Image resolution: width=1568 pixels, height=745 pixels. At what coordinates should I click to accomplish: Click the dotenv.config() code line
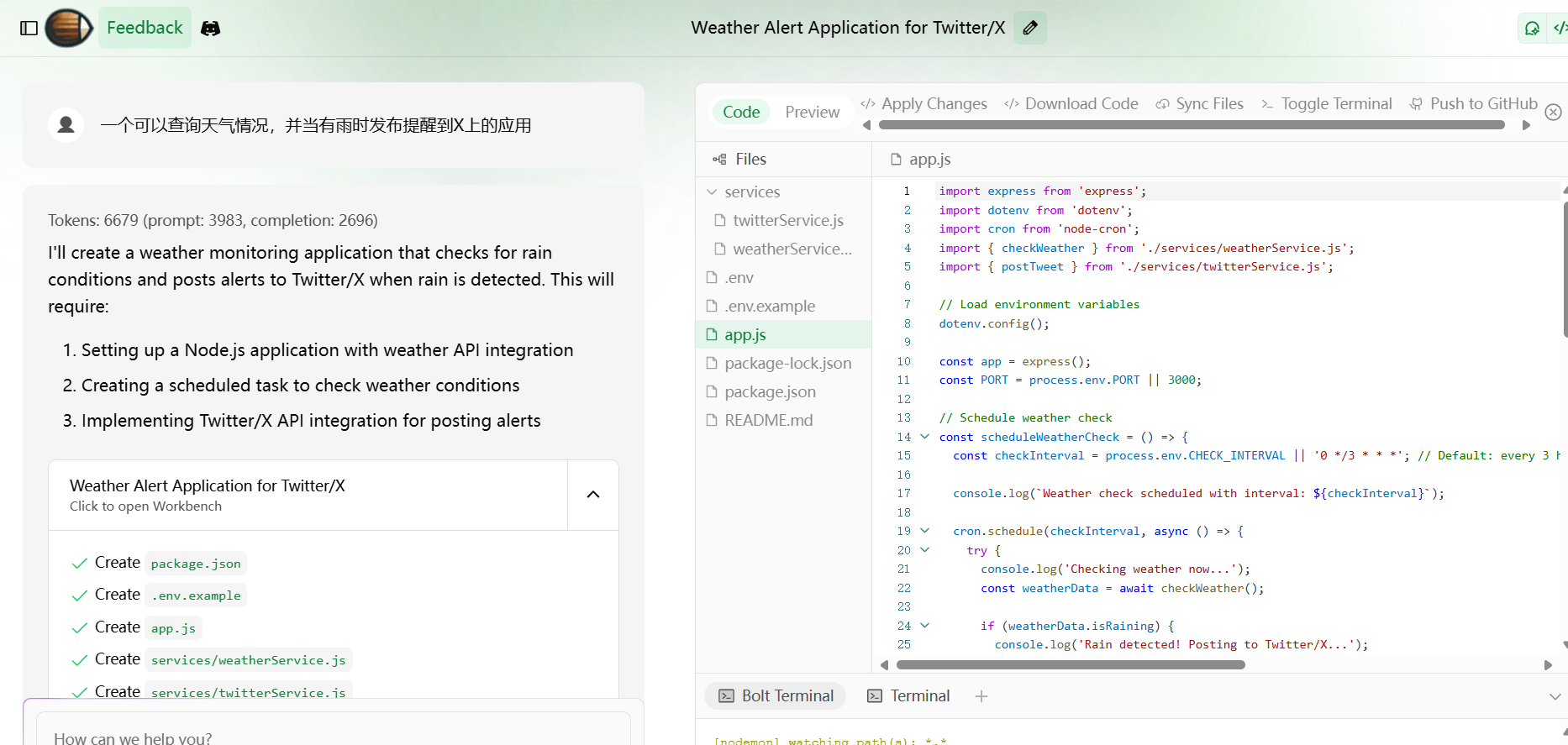coord(994,323)
